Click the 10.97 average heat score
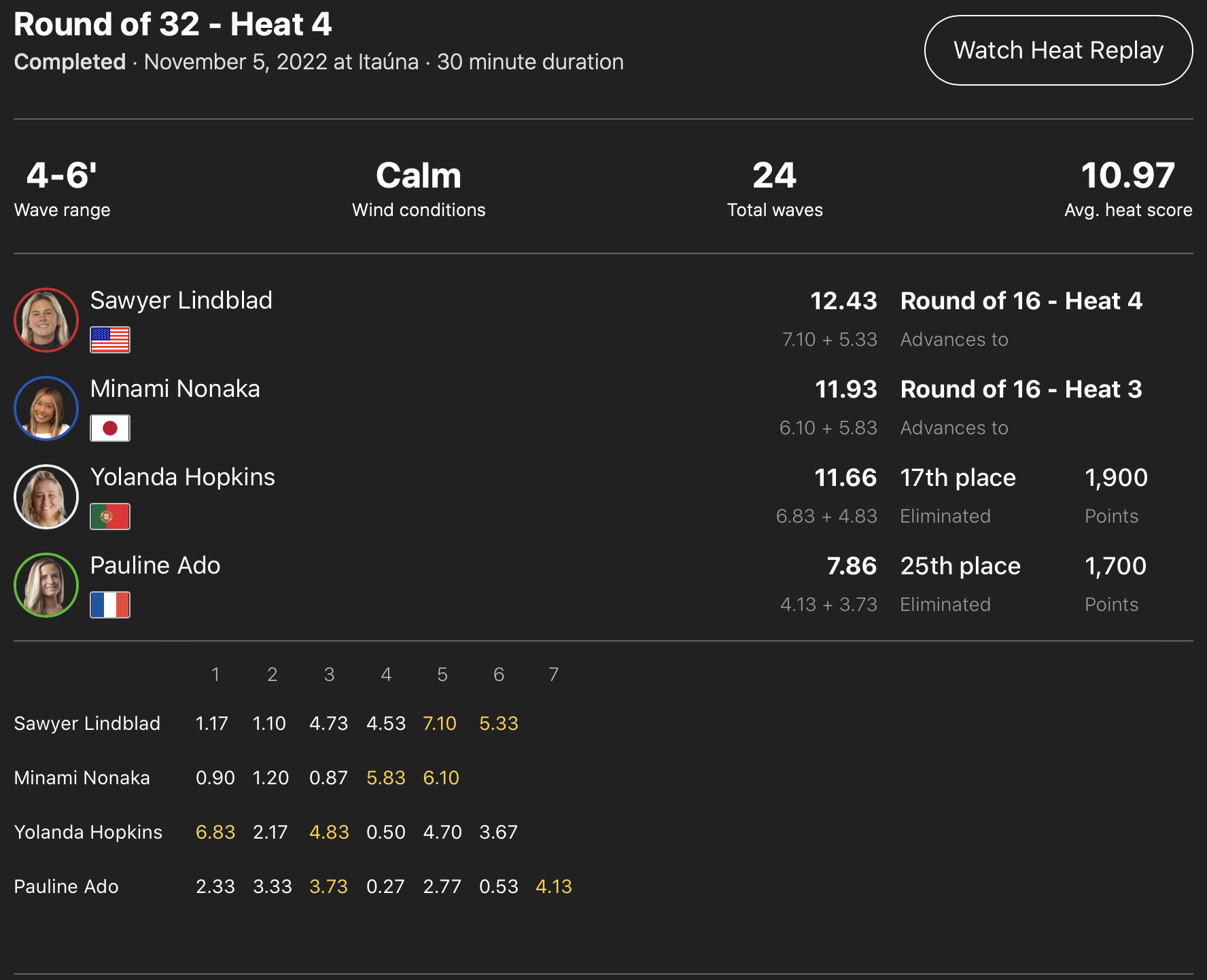Viewport: 1207px width, 980px height. click(1127, 175)
